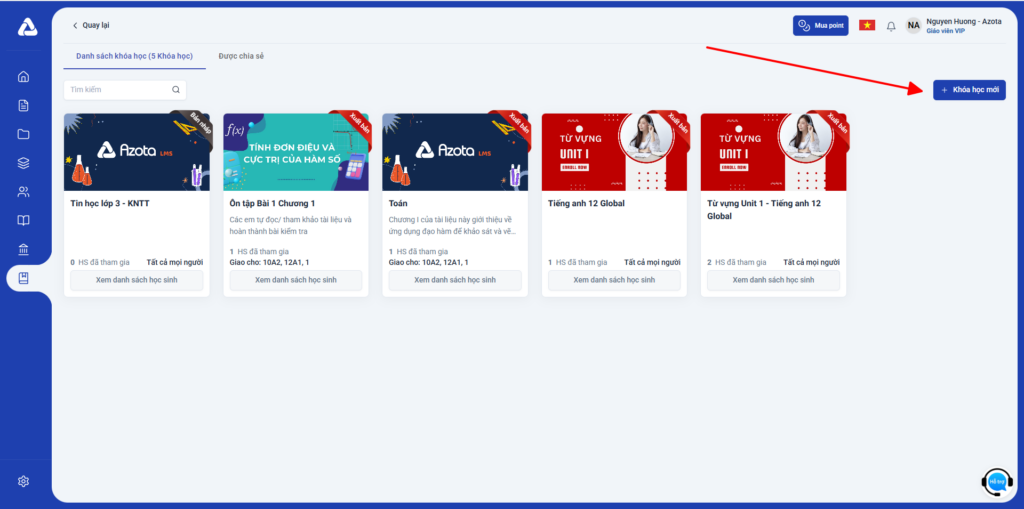Open the support headset chat icon
1024x509 pixels.
(x=996, y=482)
